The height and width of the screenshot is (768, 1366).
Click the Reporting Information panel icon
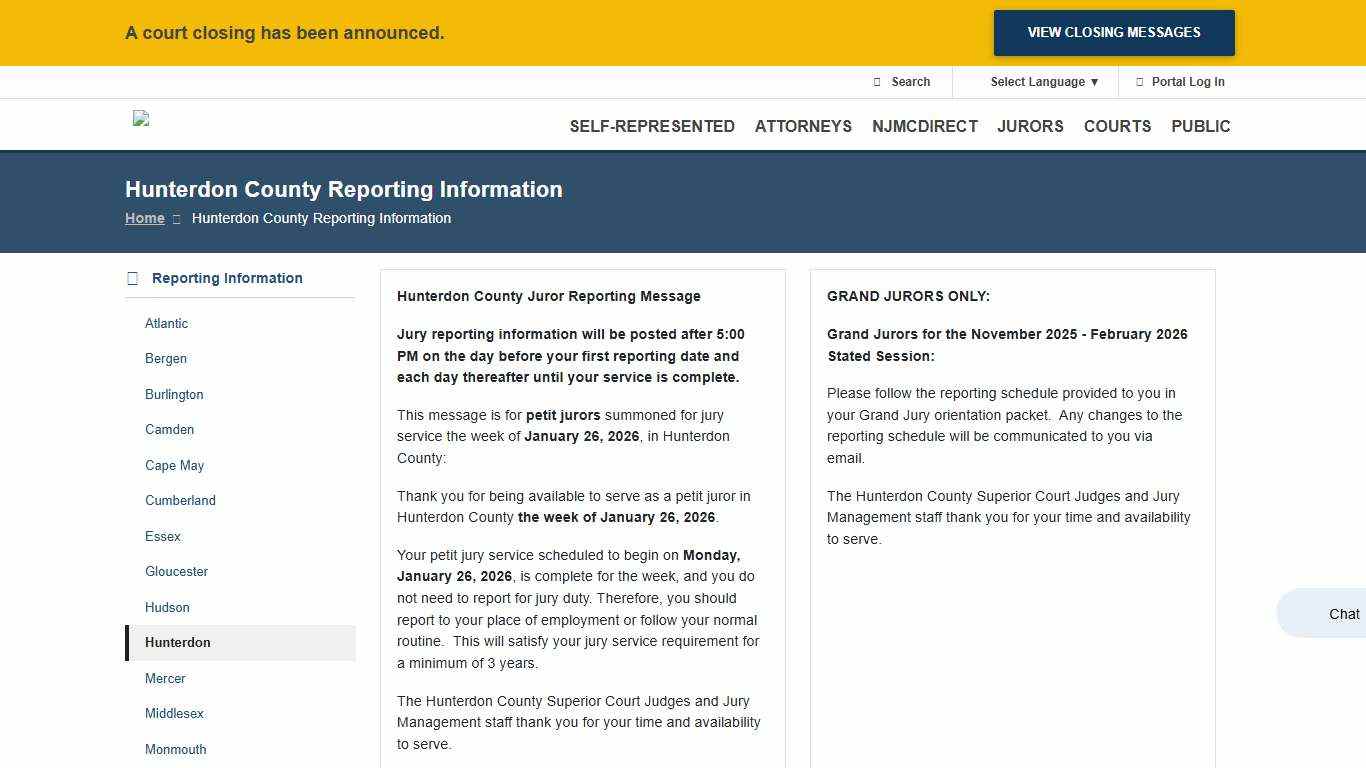[x=132, y=278]
